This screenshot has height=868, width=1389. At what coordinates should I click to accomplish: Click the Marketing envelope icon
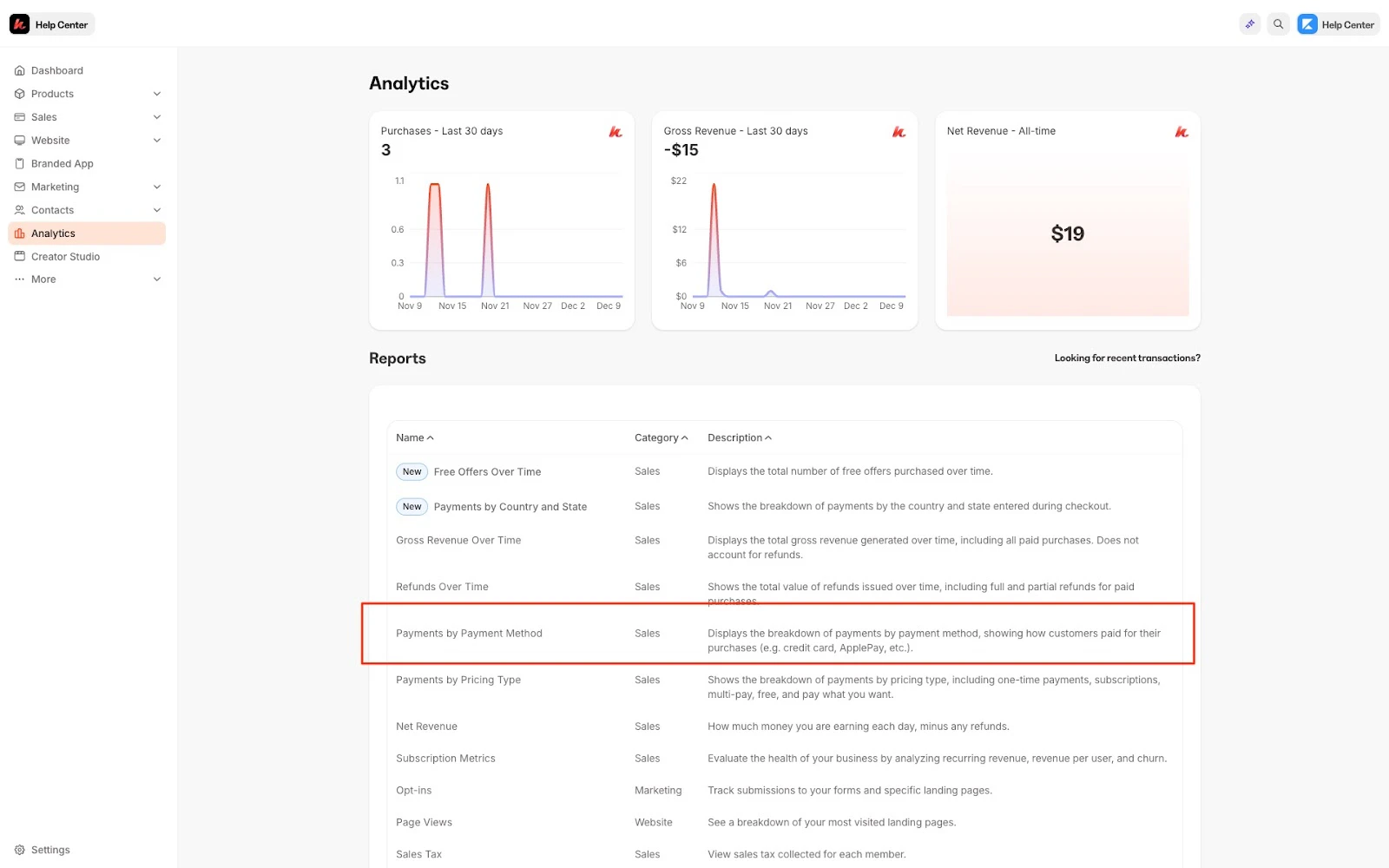point(19,187)
